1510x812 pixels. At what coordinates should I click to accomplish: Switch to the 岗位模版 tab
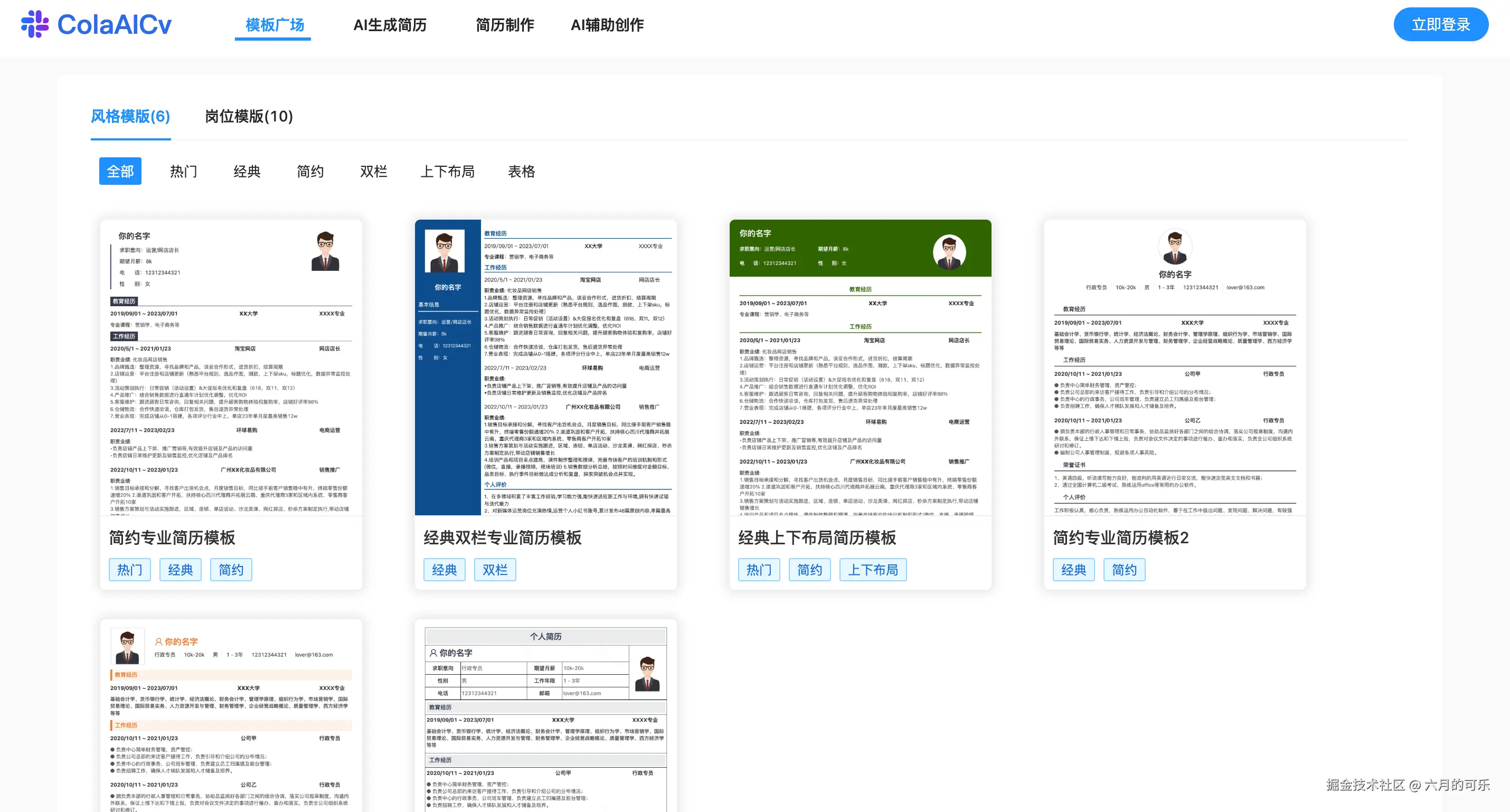248,117
